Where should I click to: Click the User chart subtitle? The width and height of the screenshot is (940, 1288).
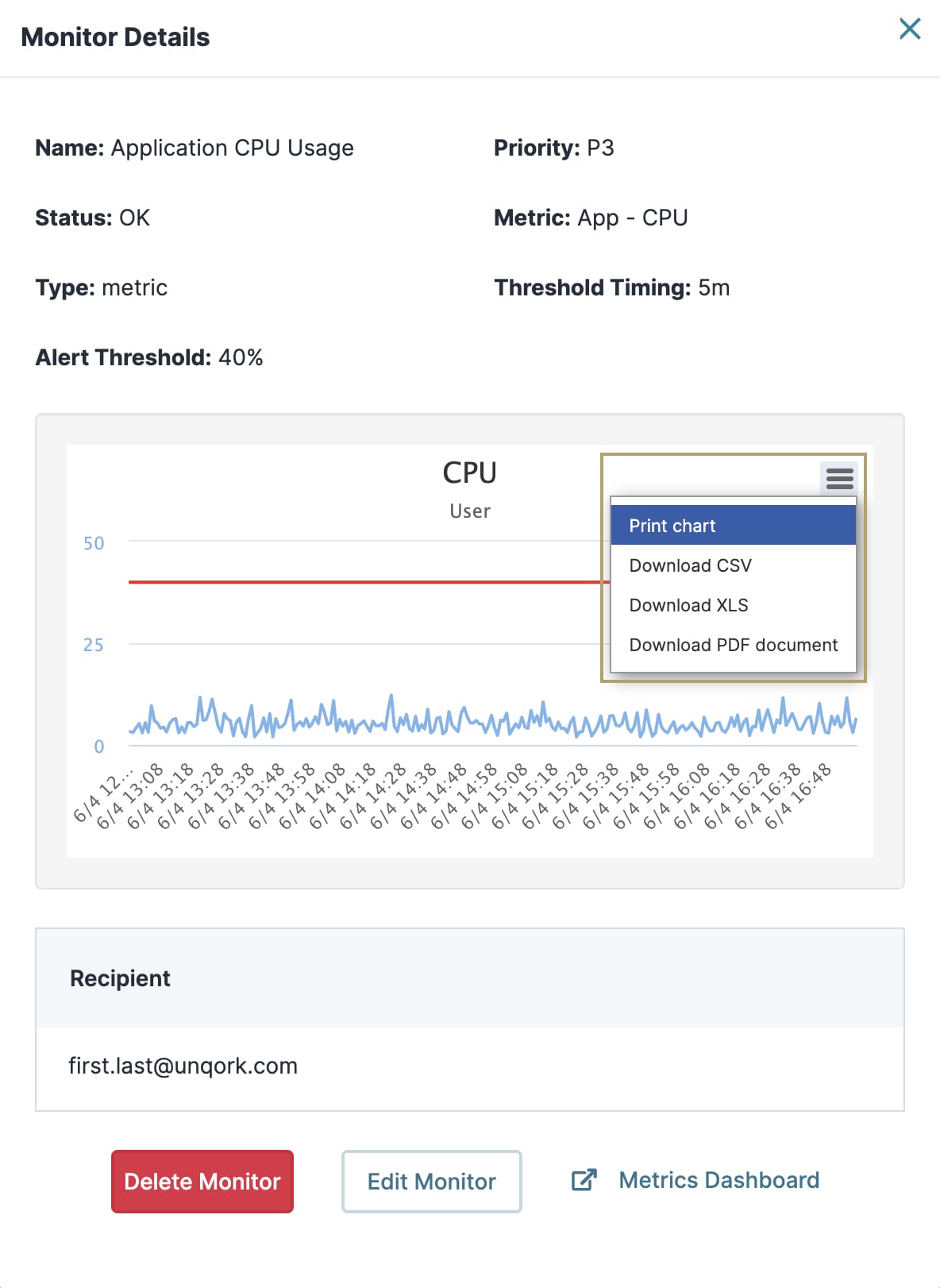470,511
